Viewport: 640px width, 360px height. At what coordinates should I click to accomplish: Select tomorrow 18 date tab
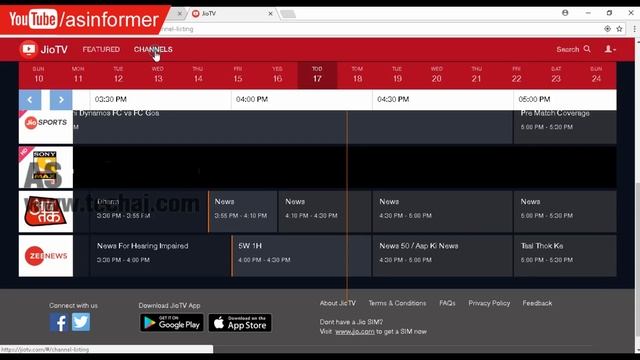click(357, 75)
